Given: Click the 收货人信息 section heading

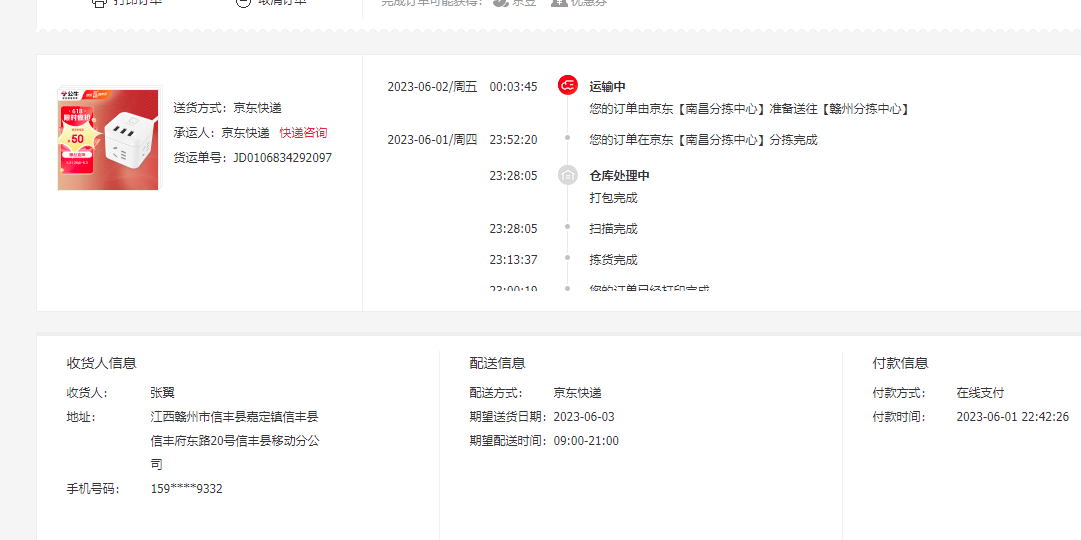Looking at the screenshot, I should [x=101, y=363].
